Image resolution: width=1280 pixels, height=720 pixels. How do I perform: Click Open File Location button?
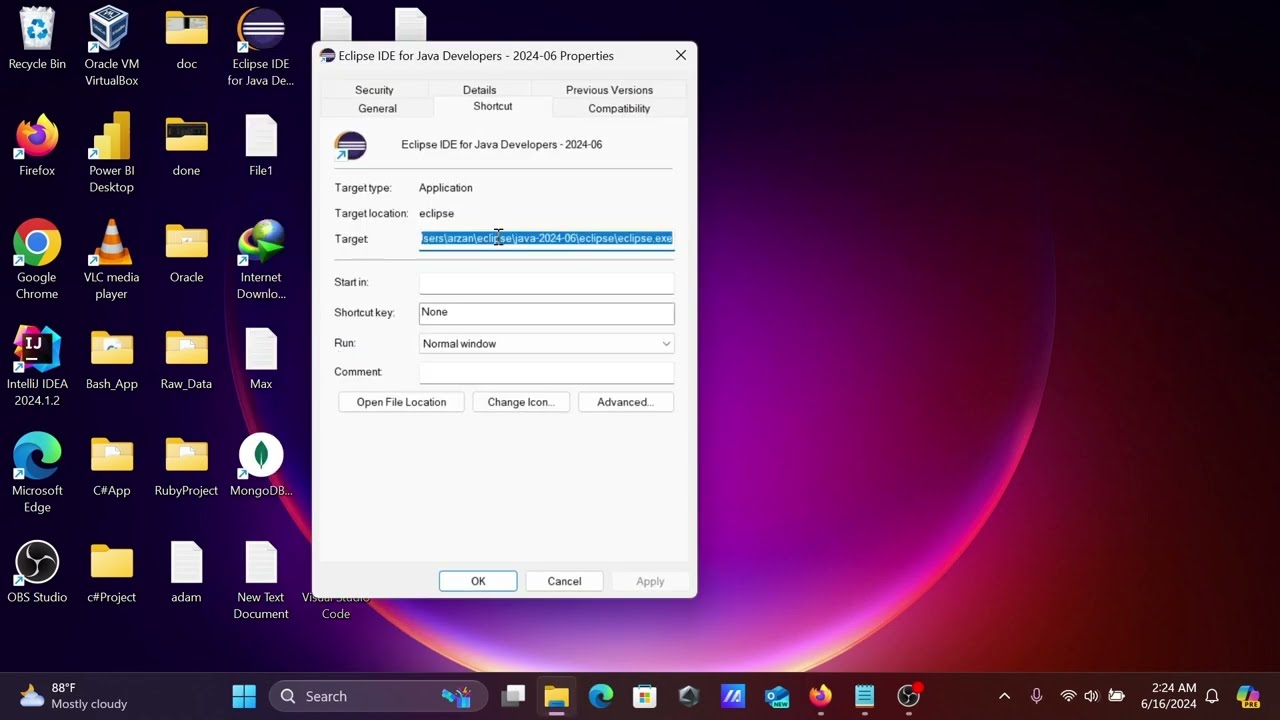pos(401,402)
